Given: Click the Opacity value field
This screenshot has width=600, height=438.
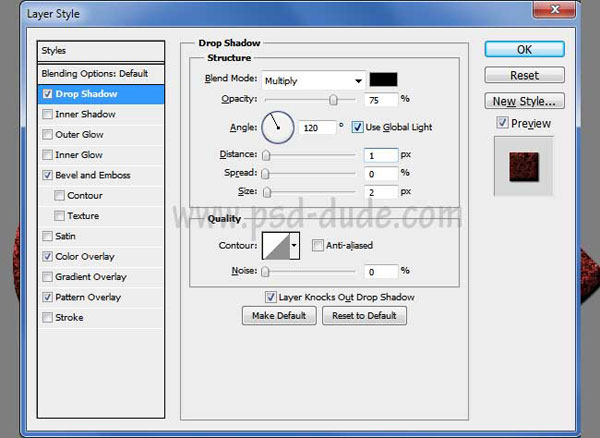Looking at the screenshot, I should pos(381,100).
